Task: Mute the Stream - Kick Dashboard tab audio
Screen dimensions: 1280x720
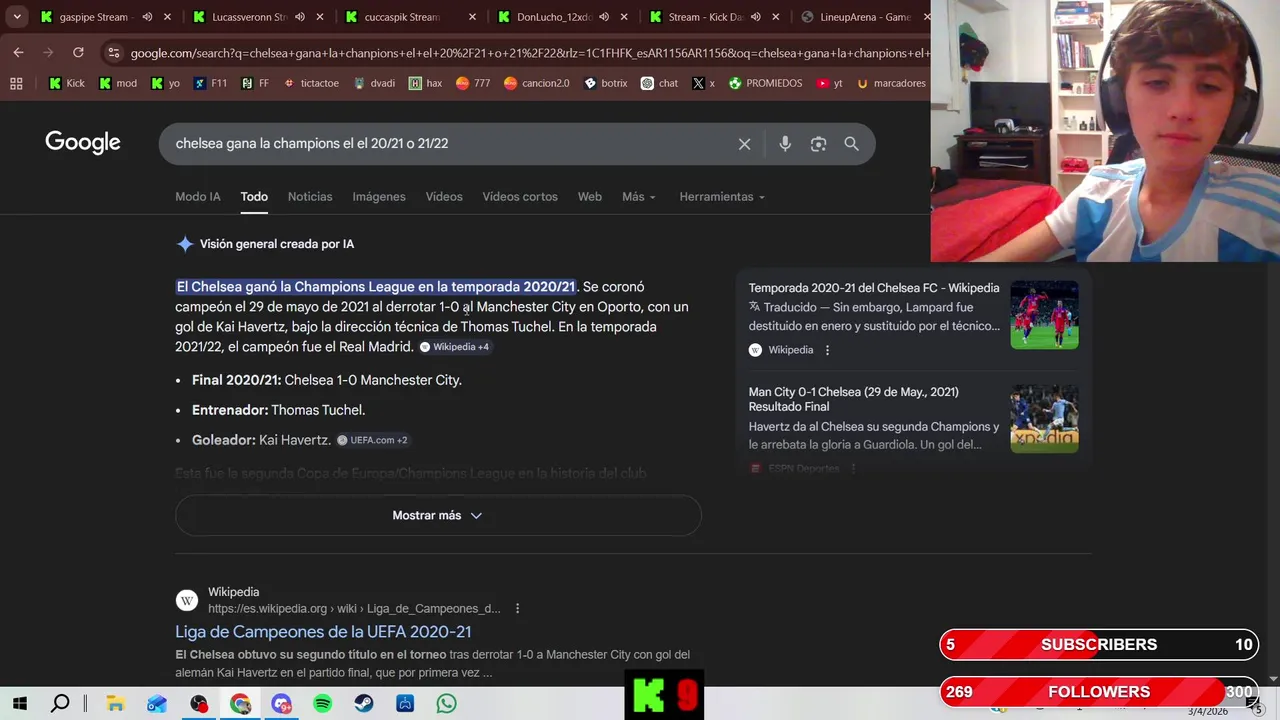Action: point(755,17)
